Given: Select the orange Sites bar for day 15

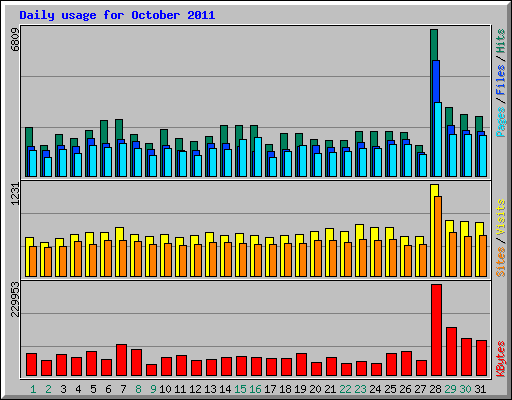Looking at the screenshot, I should pos(243,260).
